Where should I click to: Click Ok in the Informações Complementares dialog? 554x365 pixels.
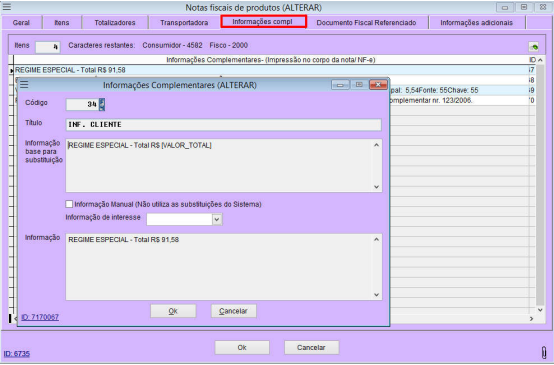click(173, 311)
